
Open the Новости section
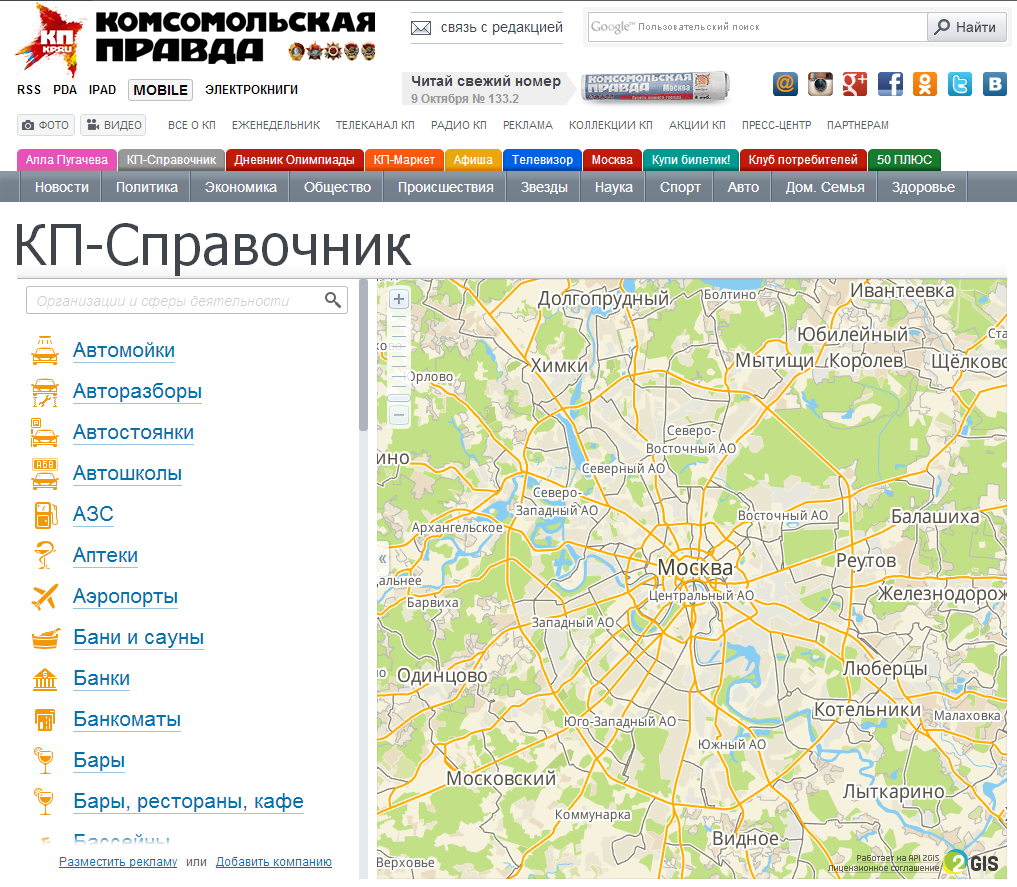[62, 187]
